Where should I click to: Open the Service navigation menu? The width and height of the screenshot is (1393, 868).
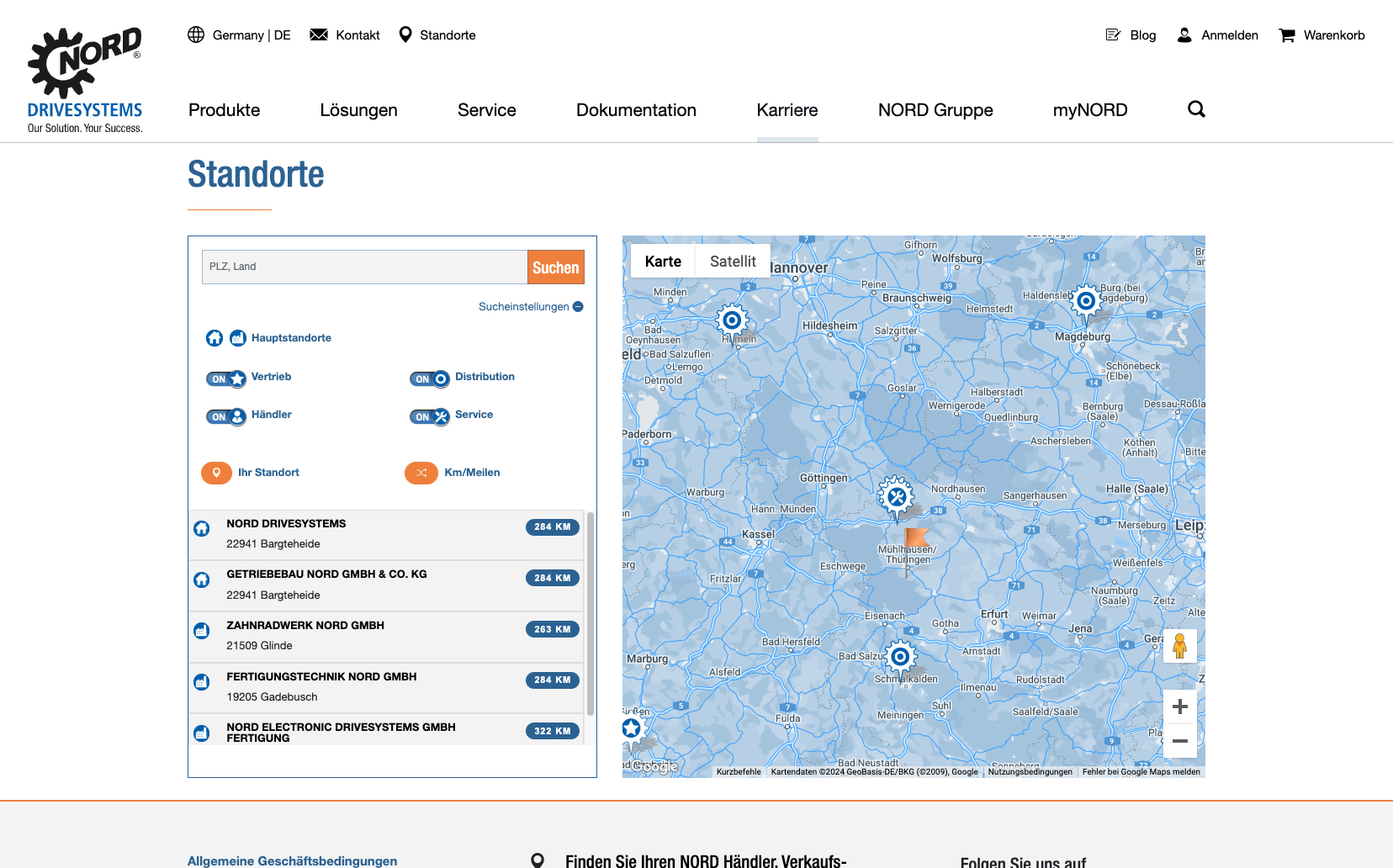(487, 110)
